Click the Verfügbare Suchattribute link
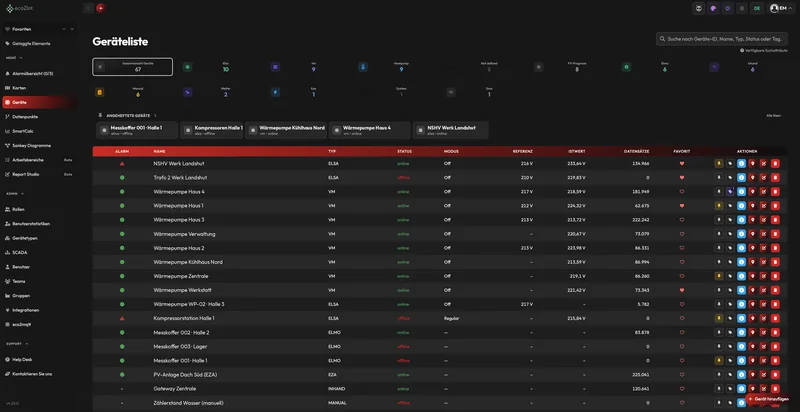The width and height of the screenshot is (800, 412). (763, 50)
